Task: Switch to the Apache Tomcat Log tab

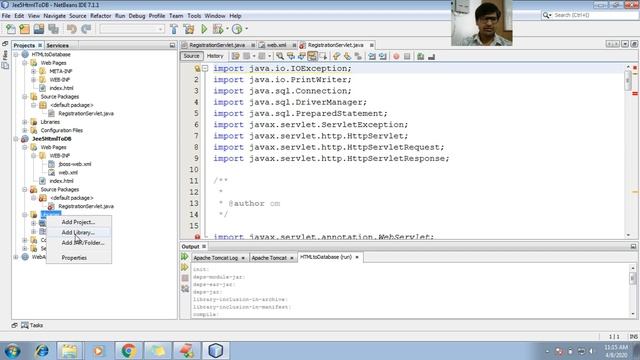Action: coord(216,258)
